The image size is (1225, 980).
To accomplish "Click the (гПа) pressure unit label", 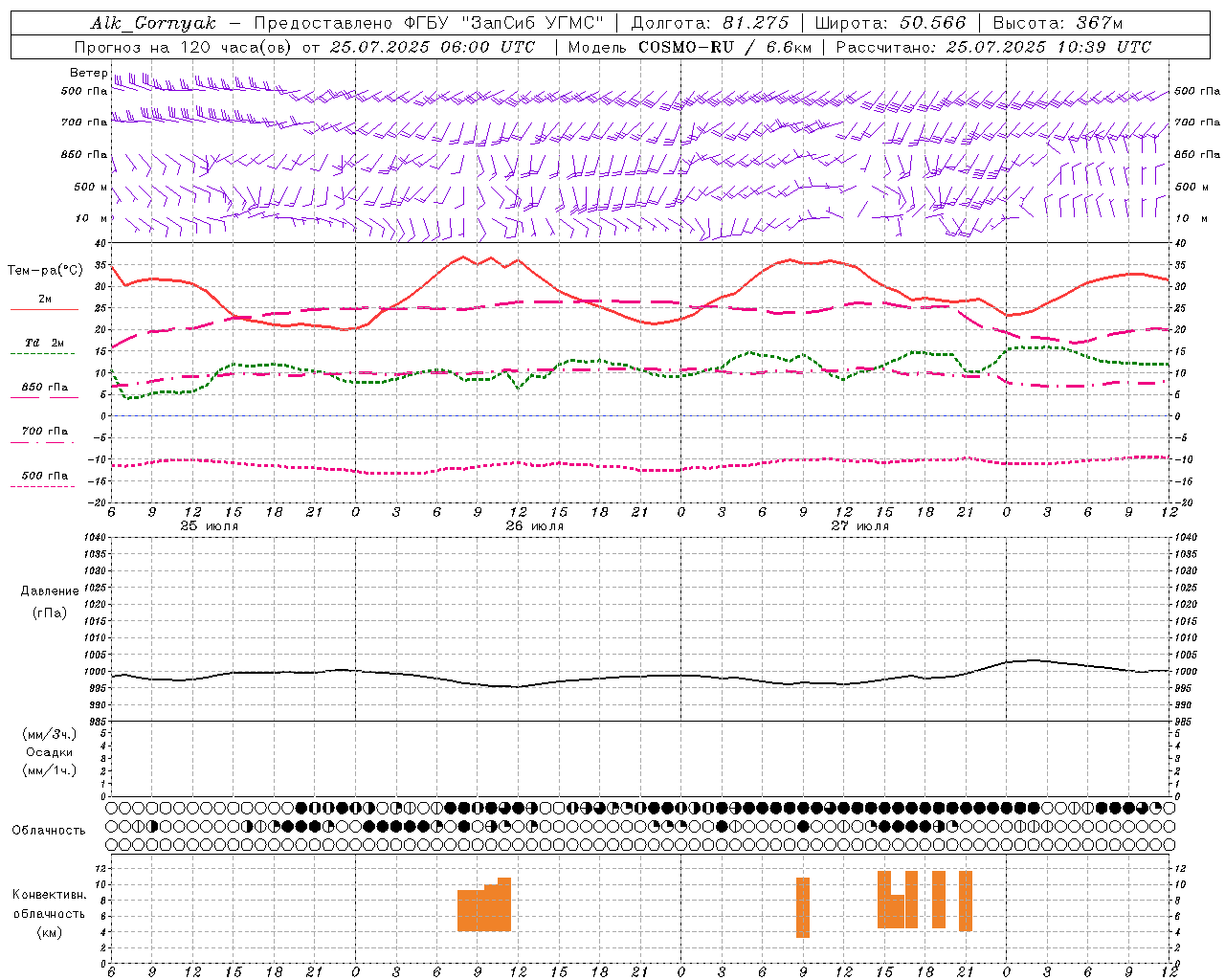I will pyautogui.click(x=49, y=612).
